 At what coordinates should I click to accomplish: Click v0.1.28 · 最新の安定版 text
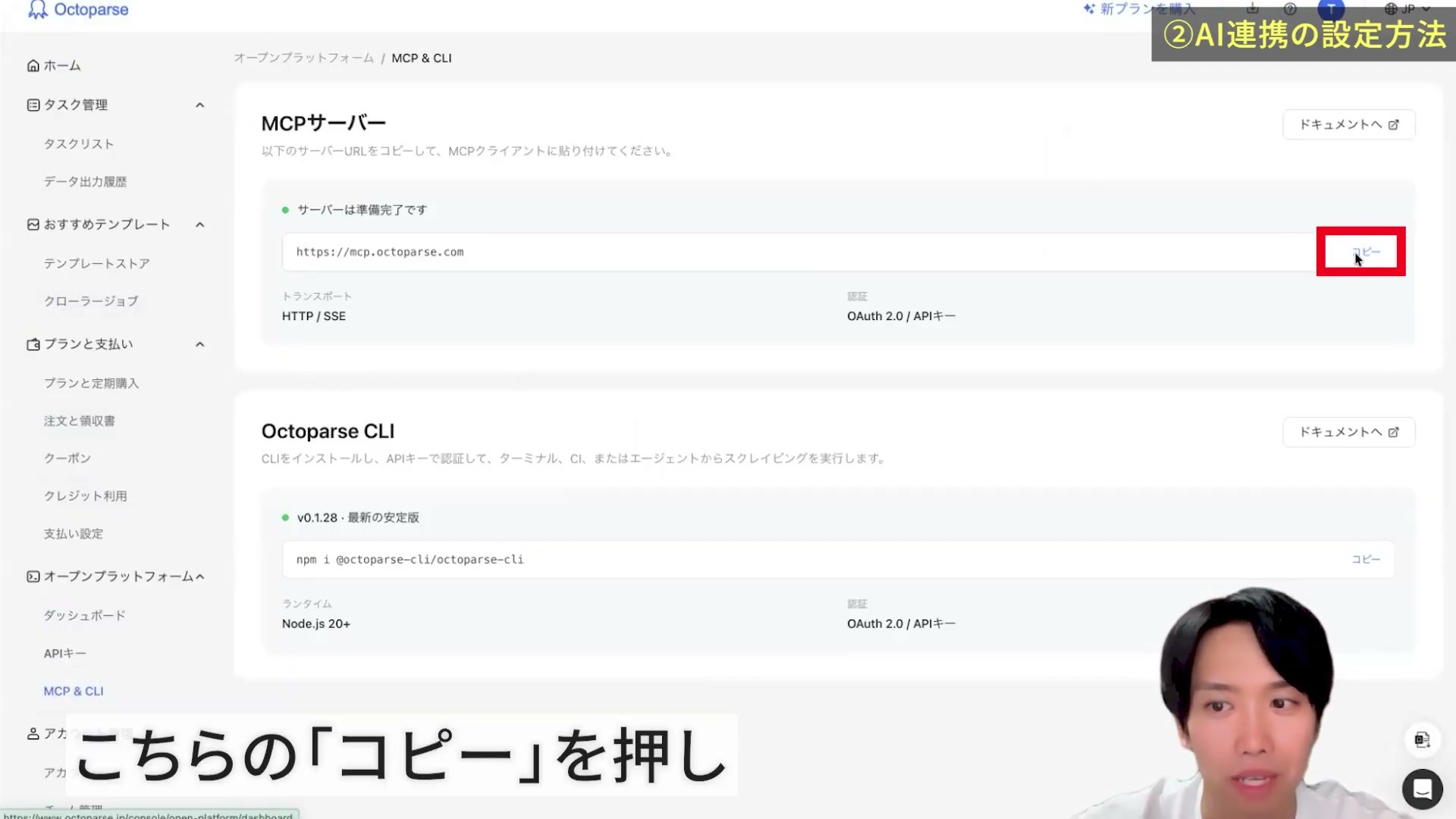358,518
